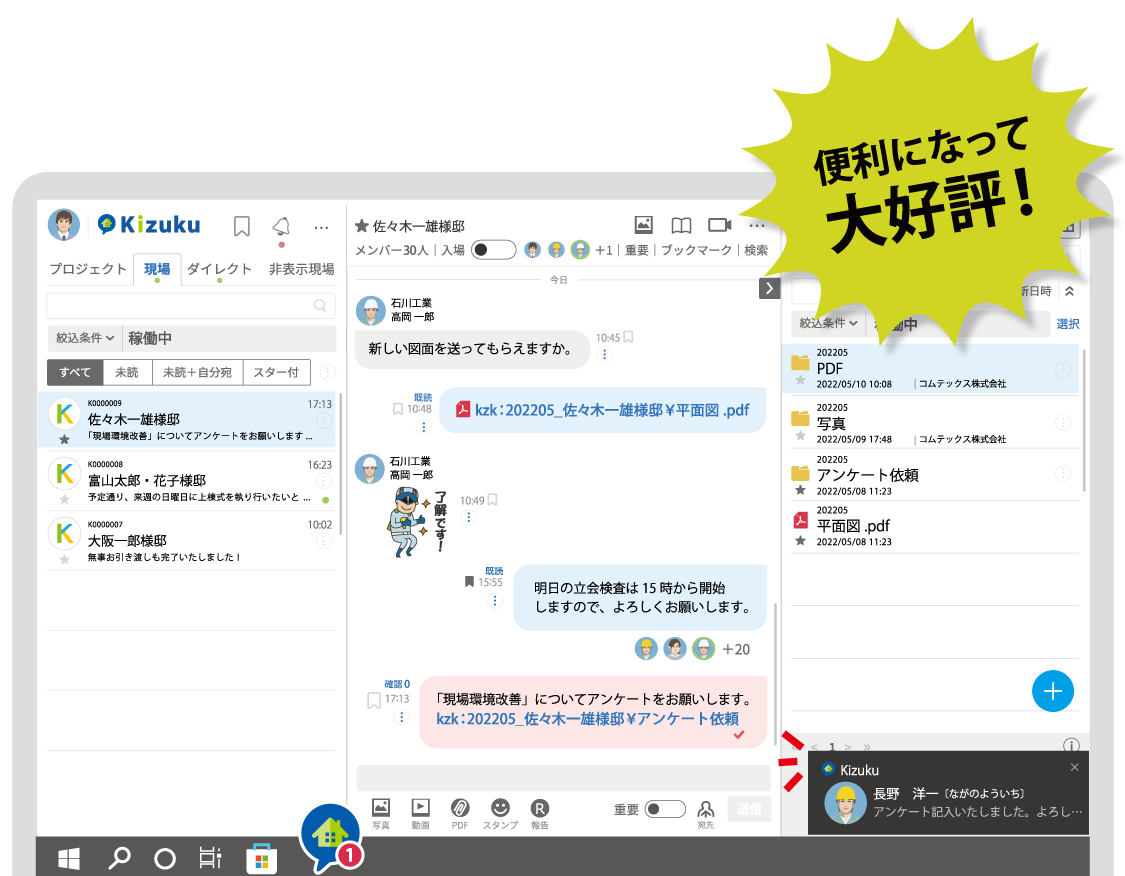This screenshot has height=876, width=1125.
Task: Star the 平面図.pdf file
Action: (x=799, y=539)
